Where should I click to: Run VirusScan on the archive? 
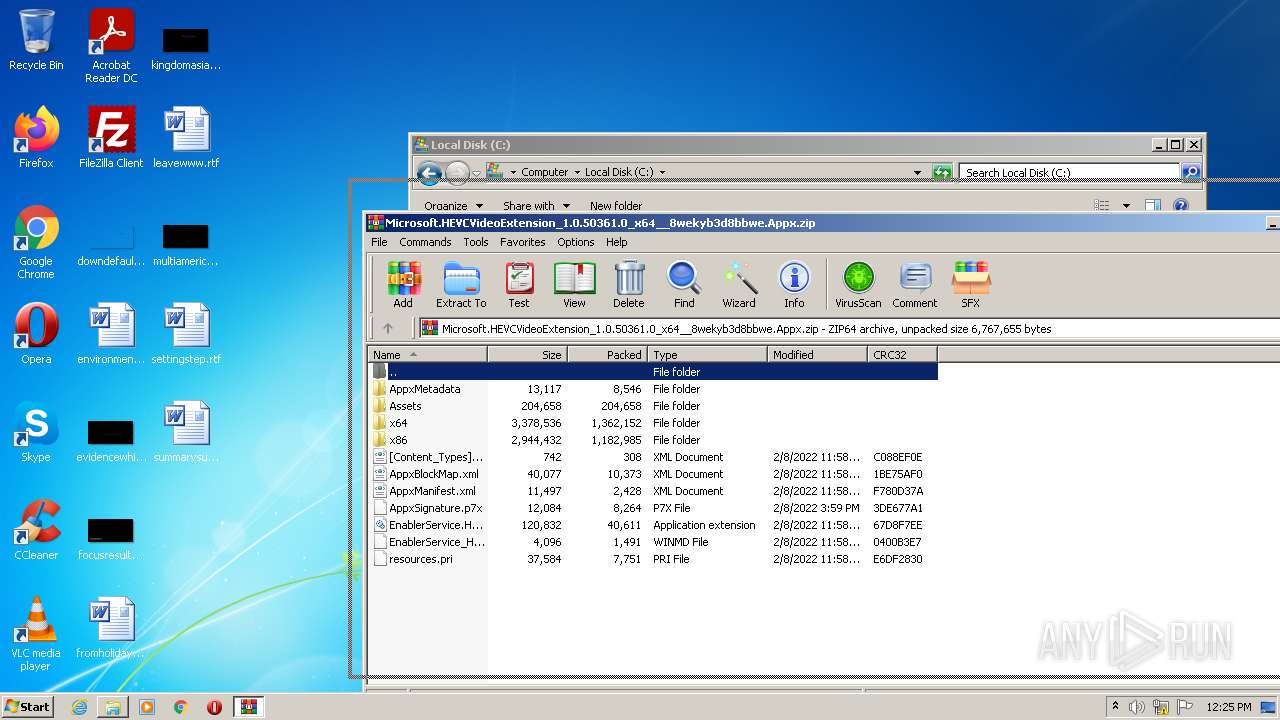[x=858, y=285]
